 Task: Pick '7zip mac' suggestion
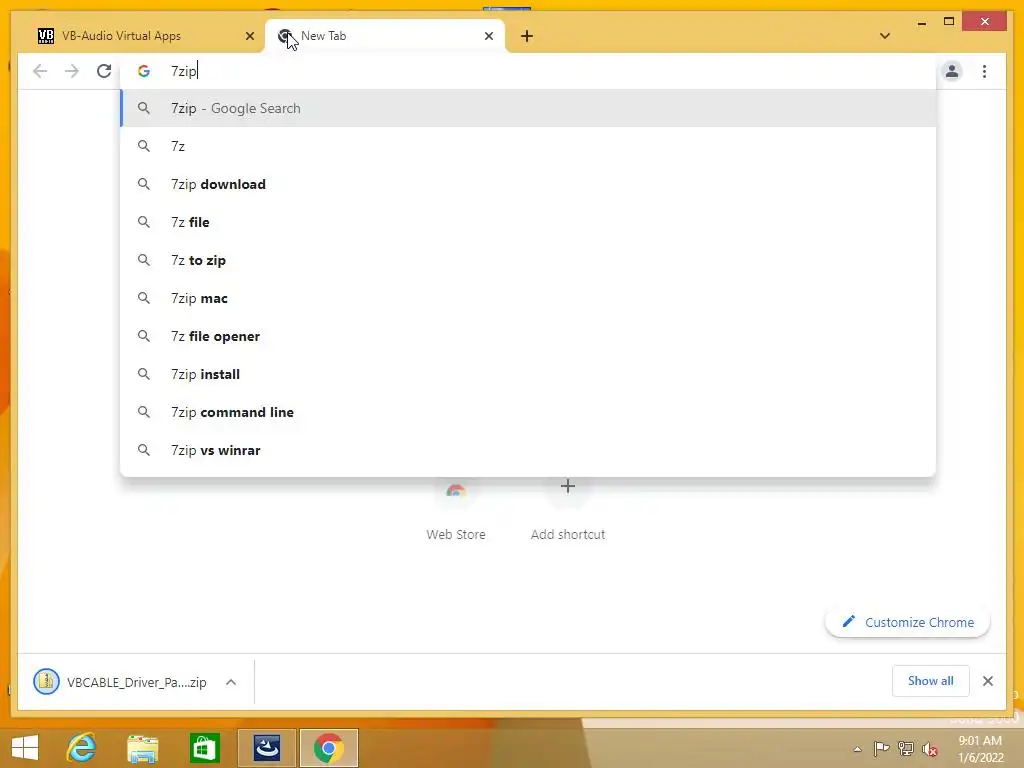[x=528, y=298]
